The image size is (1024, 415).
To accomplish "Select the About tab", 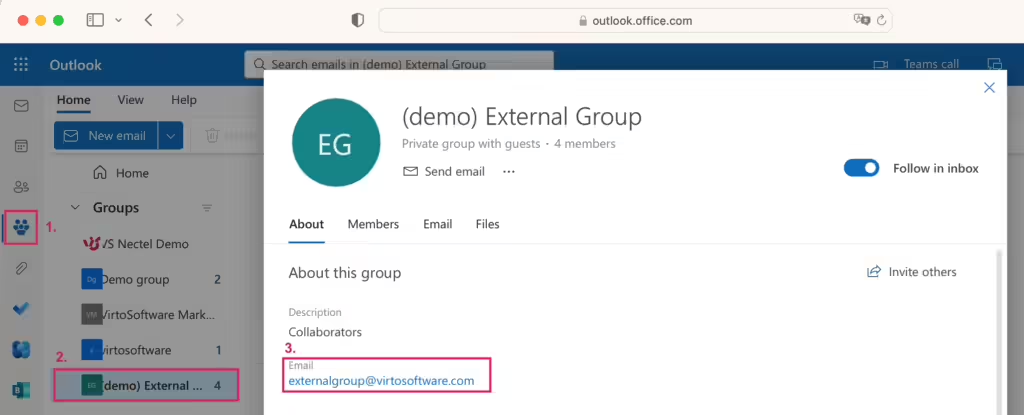I will (306, 224).
